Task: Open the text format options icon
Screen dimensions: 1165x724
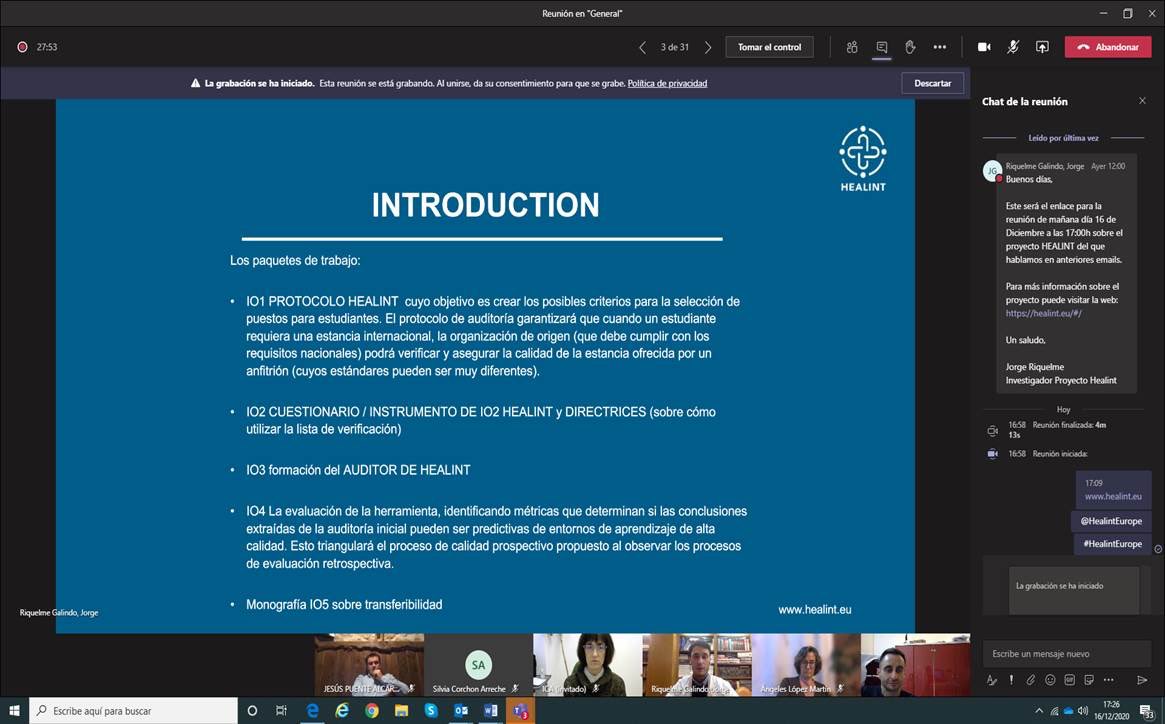Action: coord(991,679)
